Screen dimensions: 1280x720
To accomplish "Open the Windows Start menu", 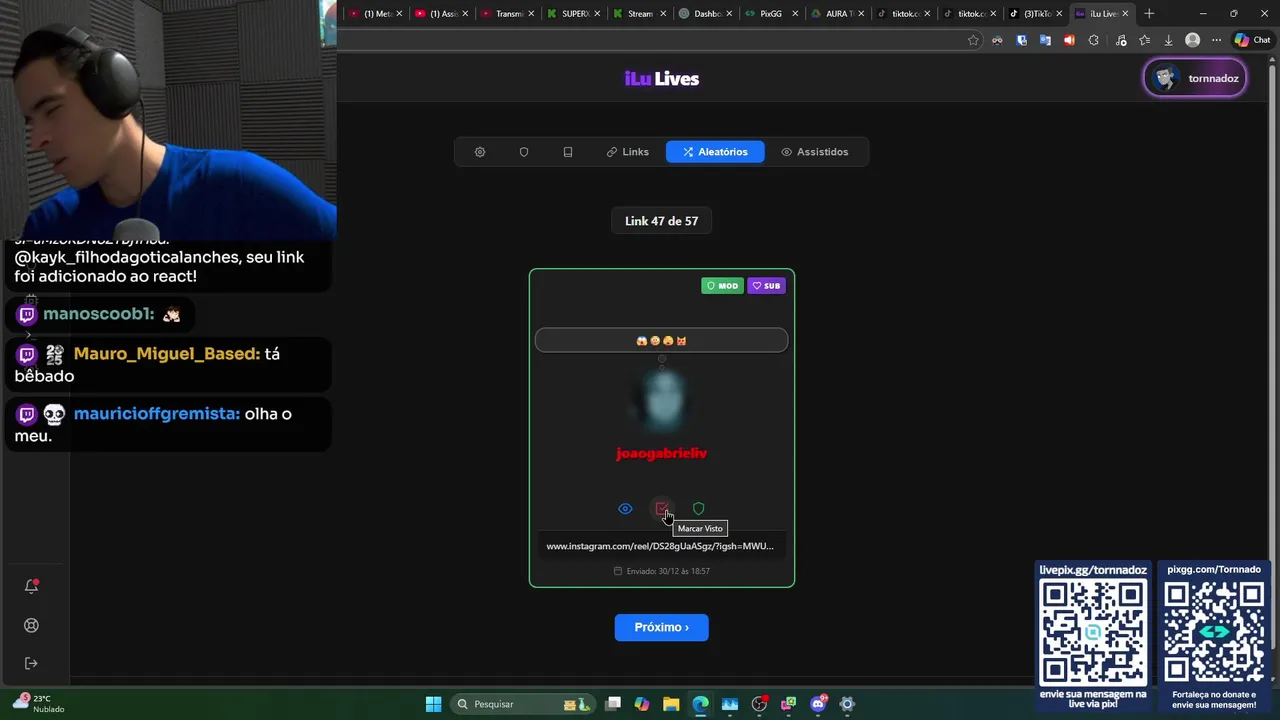I will coord(433,704).
